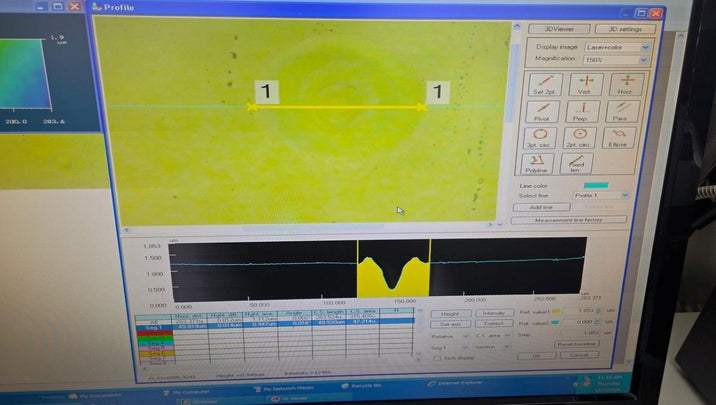Click the My Network Places shortcut
The width and height of the screenshot is (716, 405).
tap(284, 389)
